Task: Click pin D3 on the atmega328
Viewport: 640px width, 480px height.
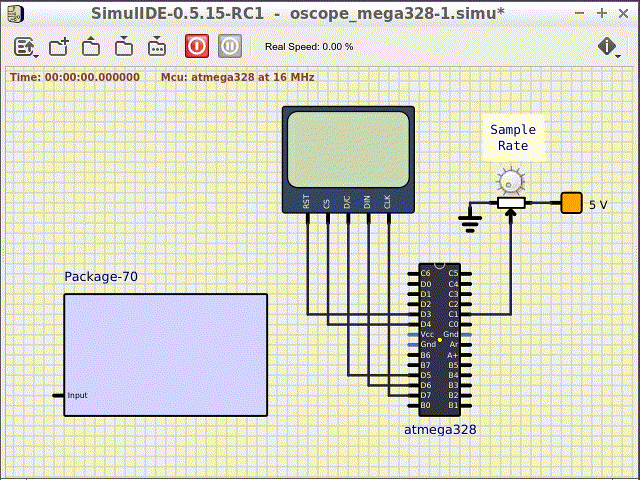Action: [x=413, y=314]
